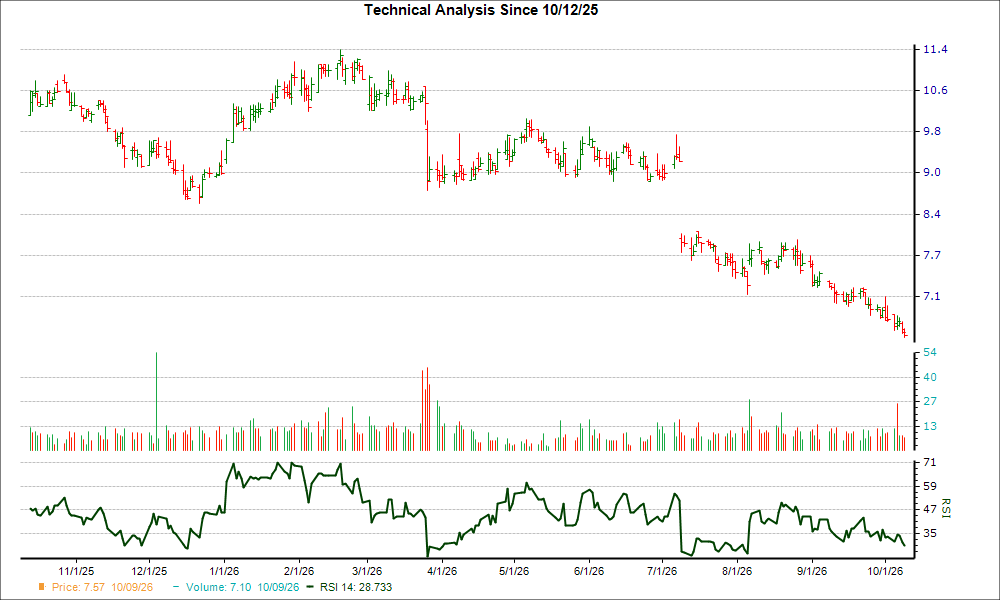Click the tall red volume bars before 4/1/26
The width and height of the screenshot is (1000, 600).
click(425, 409)
